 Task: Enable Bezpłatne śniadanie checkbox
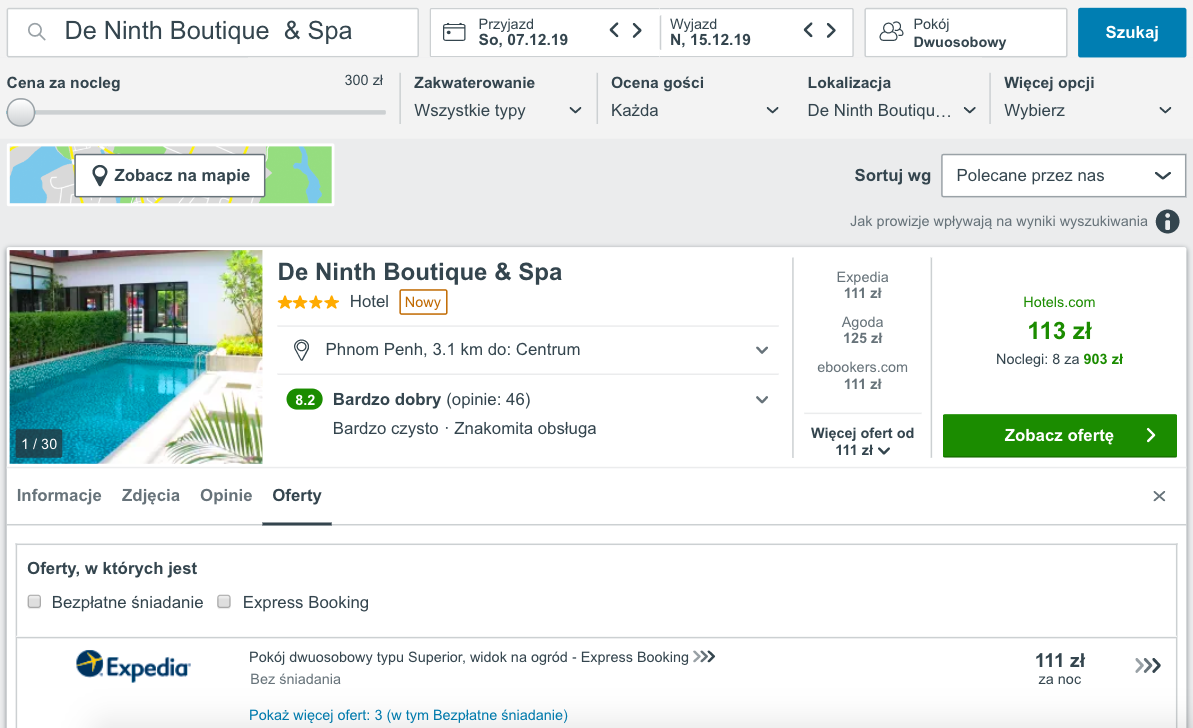point(34,602)
